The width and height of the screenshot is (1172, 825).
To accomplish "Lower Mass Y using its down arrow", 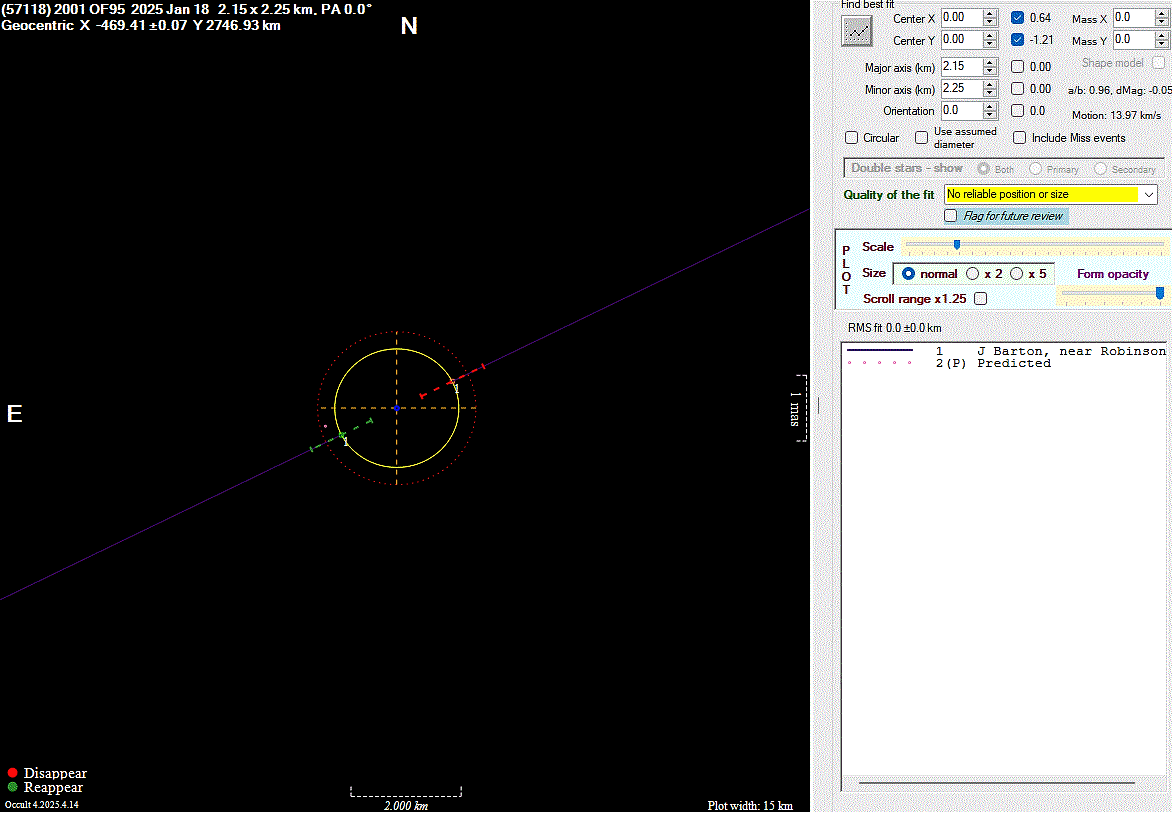I will (x=1162, y=44).
